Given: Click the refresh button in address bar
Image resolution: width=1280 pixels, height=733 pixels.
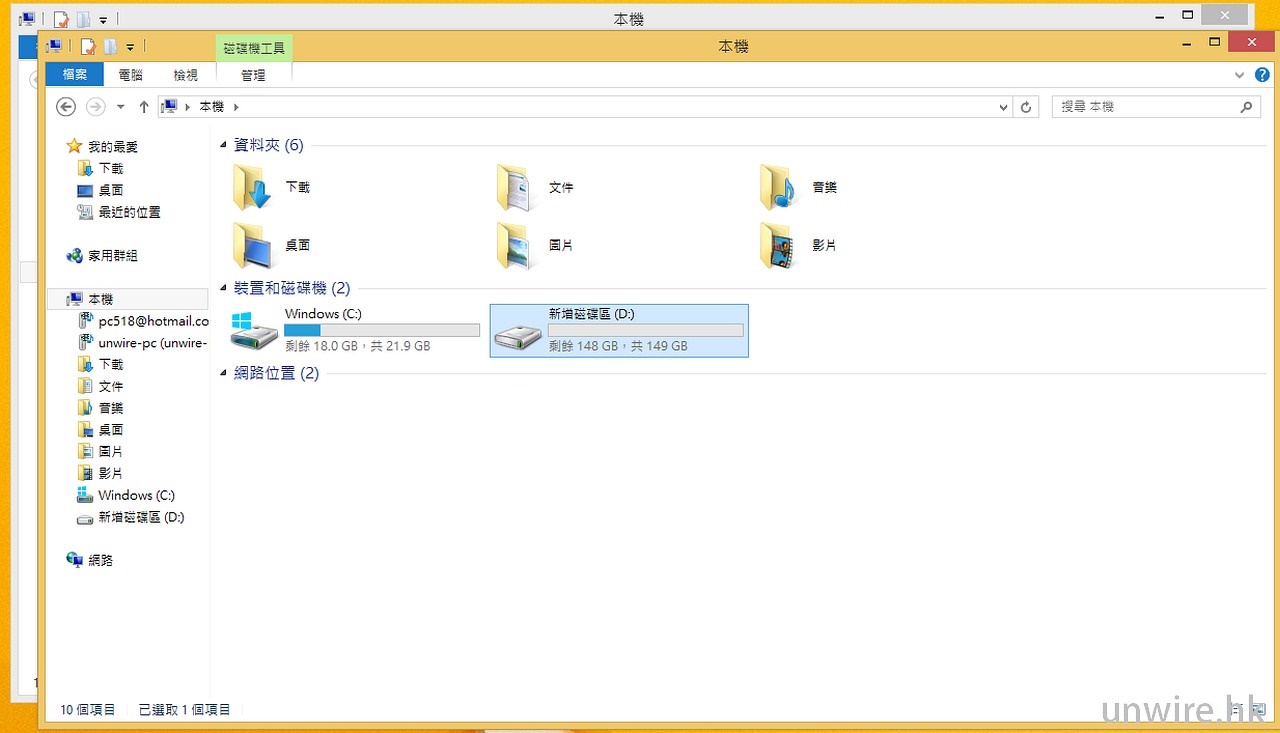Looking at the screenshot, I should coord(1026,107).
